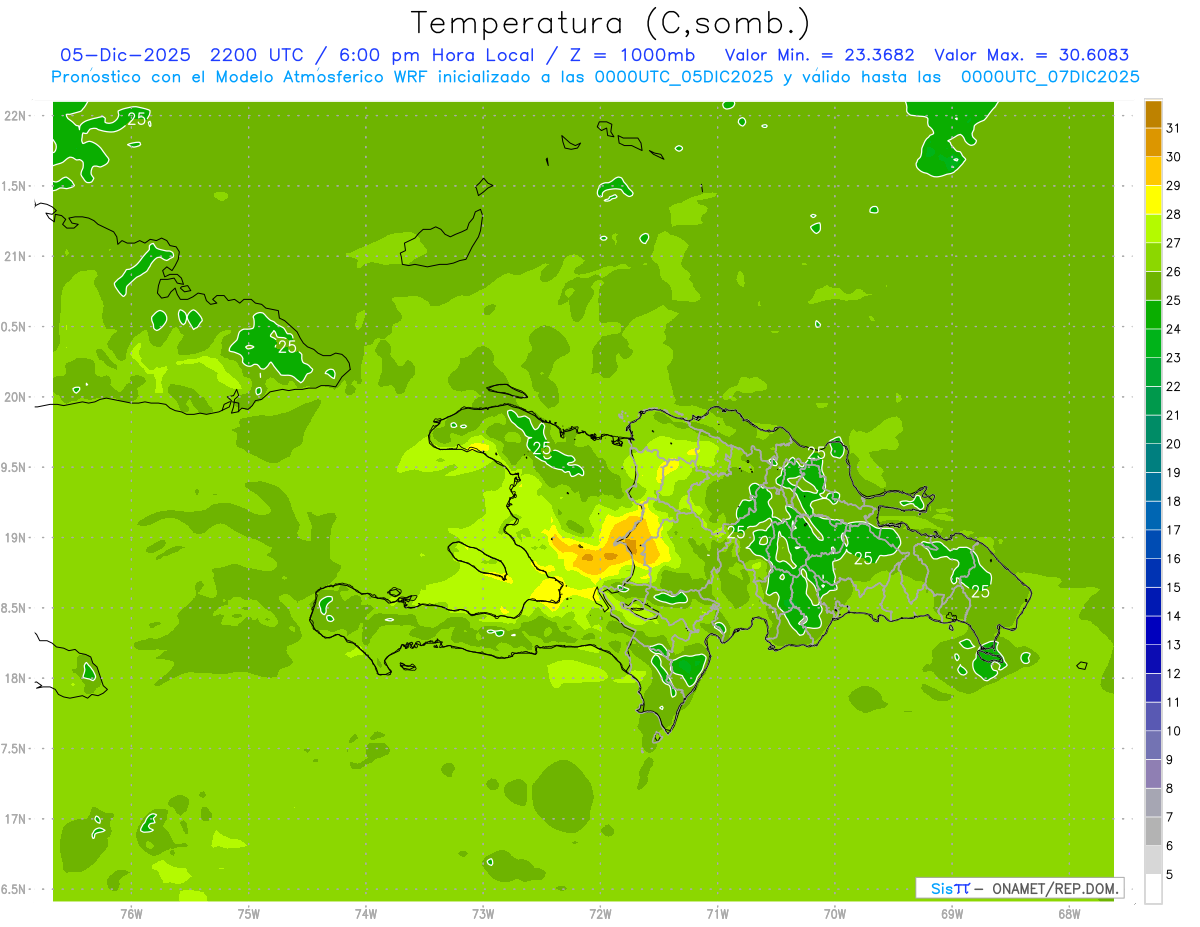1200x927 pixels.
Task: Click the valid-until time "0000UTC_07DIC2025"
Action: pyautogui.click(x=1050, y=77)
